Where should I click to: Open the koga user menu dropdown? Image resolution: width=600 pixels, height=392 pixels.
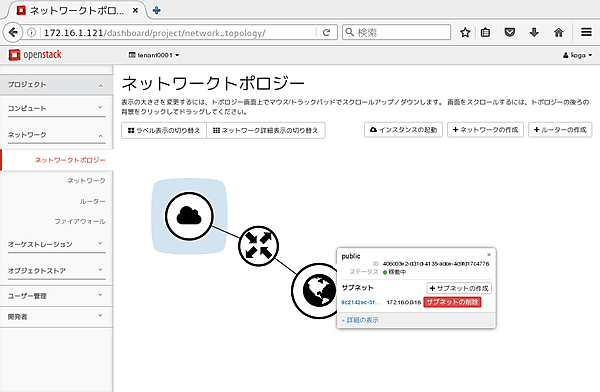click(577, 55)
